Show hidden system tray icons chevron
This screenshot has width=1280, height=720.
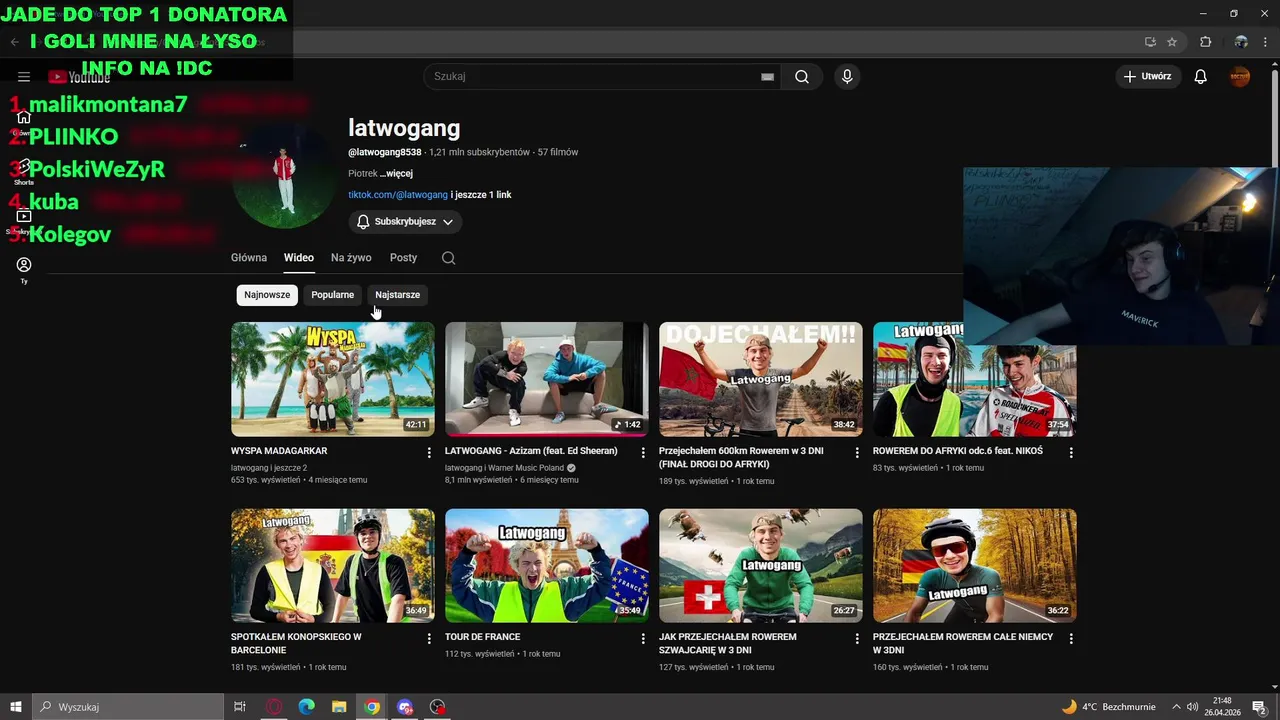tap(1176, 707)
